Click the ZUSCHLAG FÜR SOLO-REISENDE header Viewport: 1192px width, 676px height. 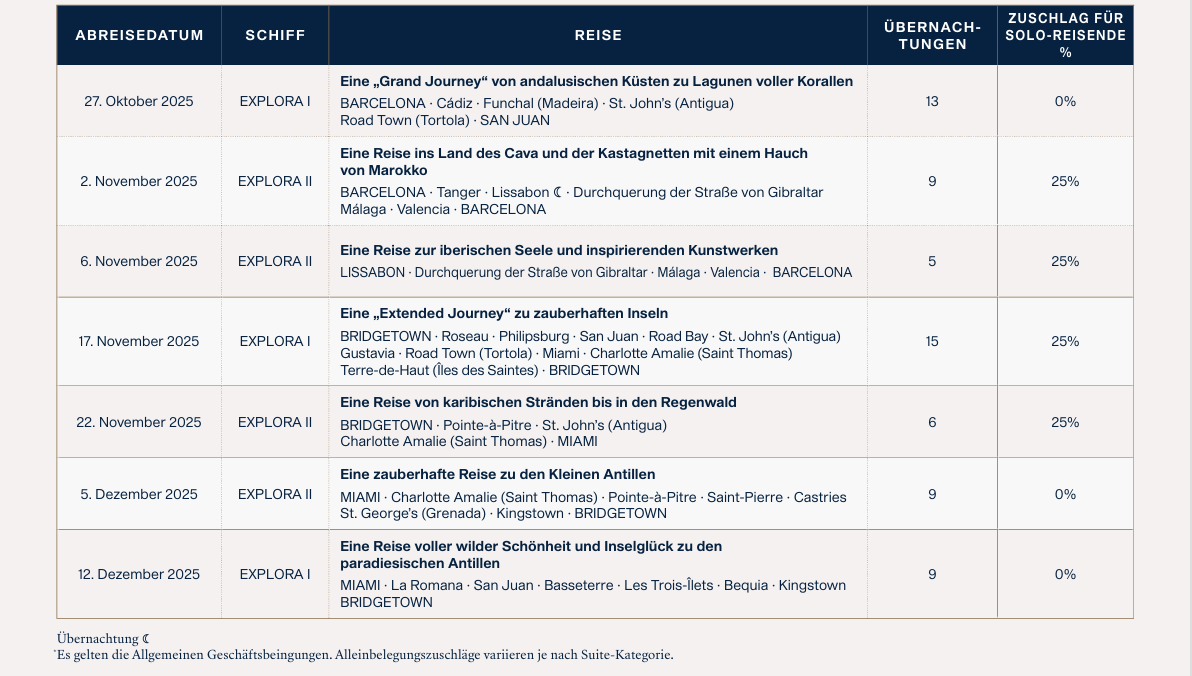click(x=1065, y=35)
